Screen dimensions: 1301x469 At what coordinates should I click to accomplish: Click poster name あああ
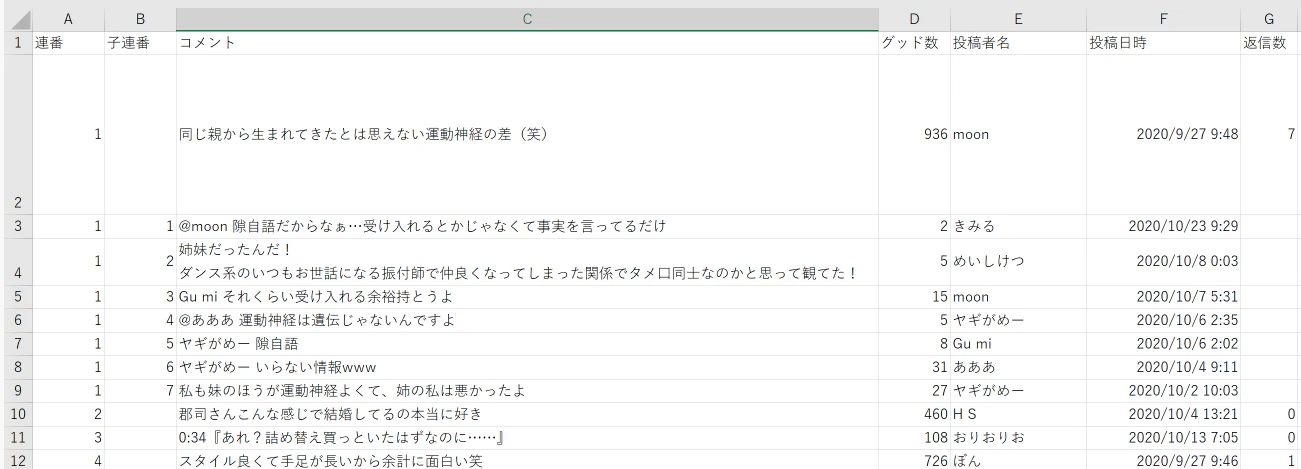(1018, 367)
